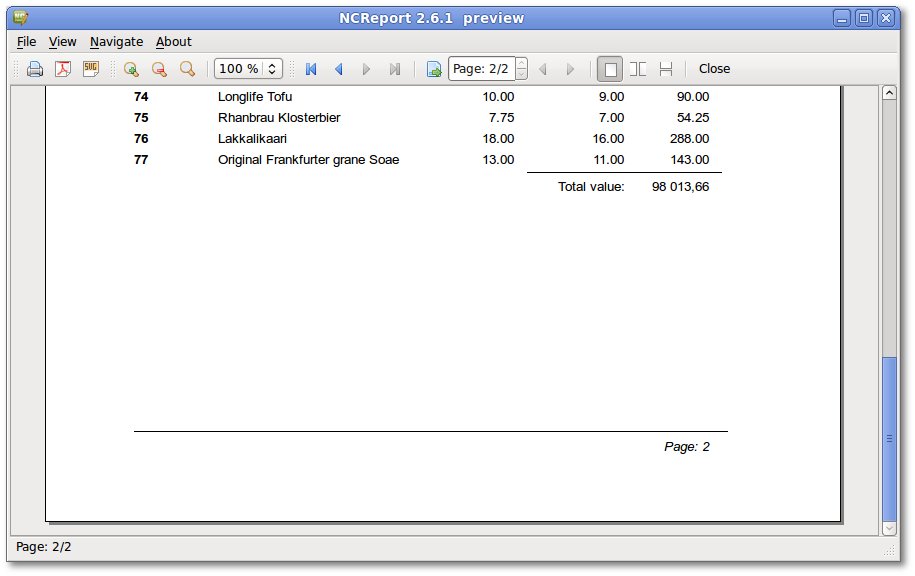
Task: Print the report using the printer icon
Action: point(35,69)
